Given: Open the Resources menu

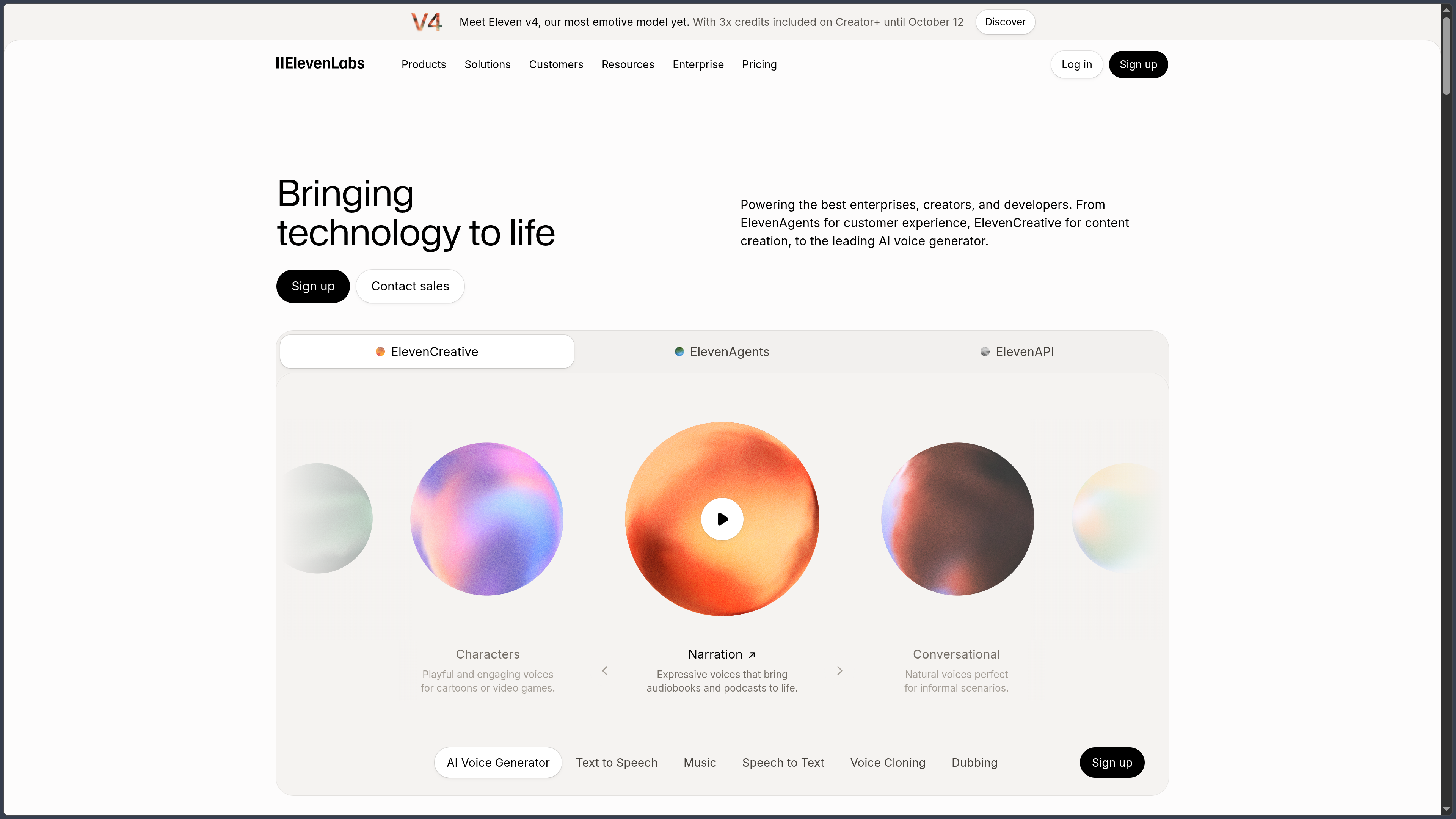Looking at the screenshot, I should pyautogui.click(x=628, y=64).
